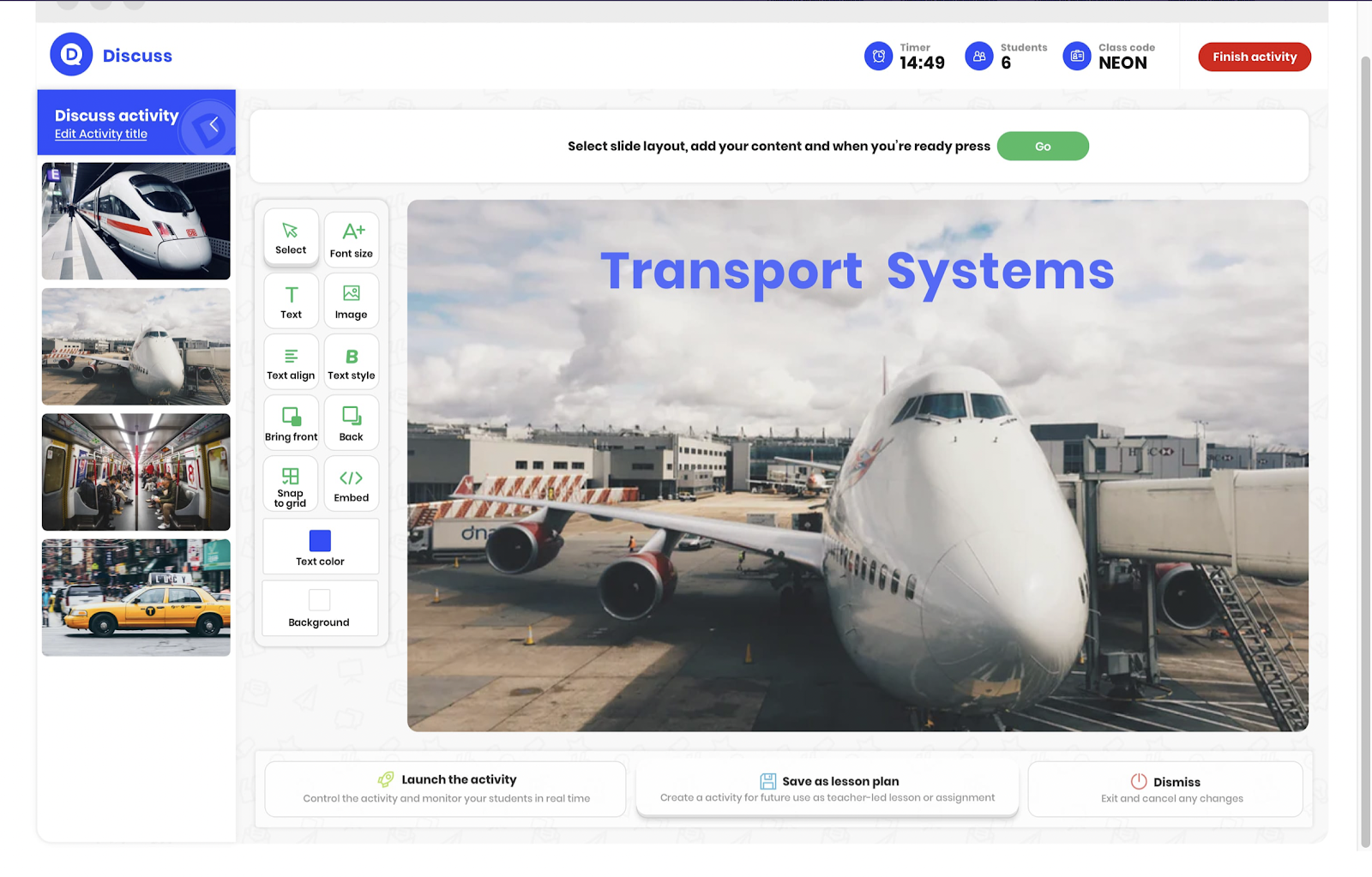
Task: Enable Snap to grid
Action: (x=291, y=484)
